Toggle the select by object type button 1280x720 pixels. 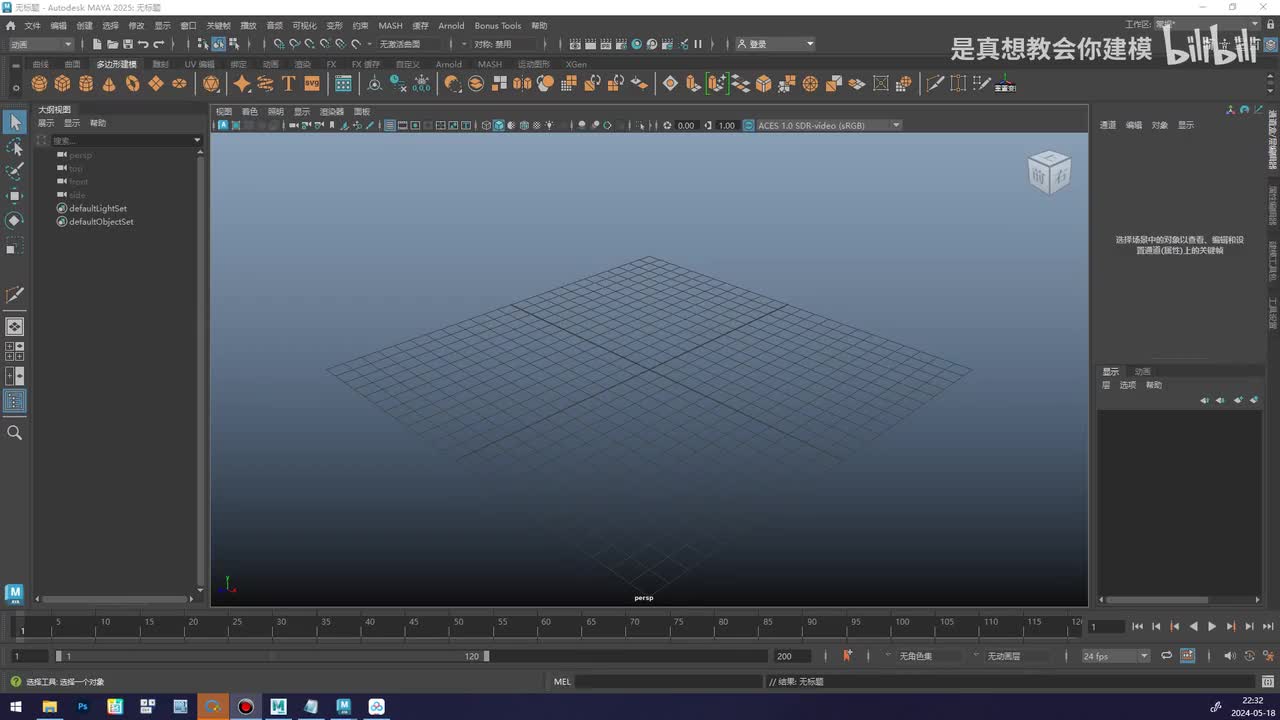click(218, 44)
